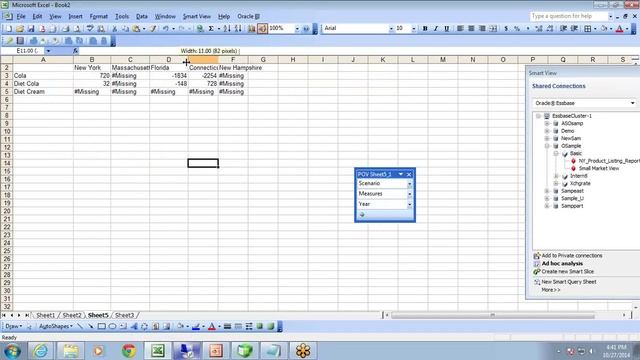Open the font size dropdown
Screen dimensions: 640x360
413,29
